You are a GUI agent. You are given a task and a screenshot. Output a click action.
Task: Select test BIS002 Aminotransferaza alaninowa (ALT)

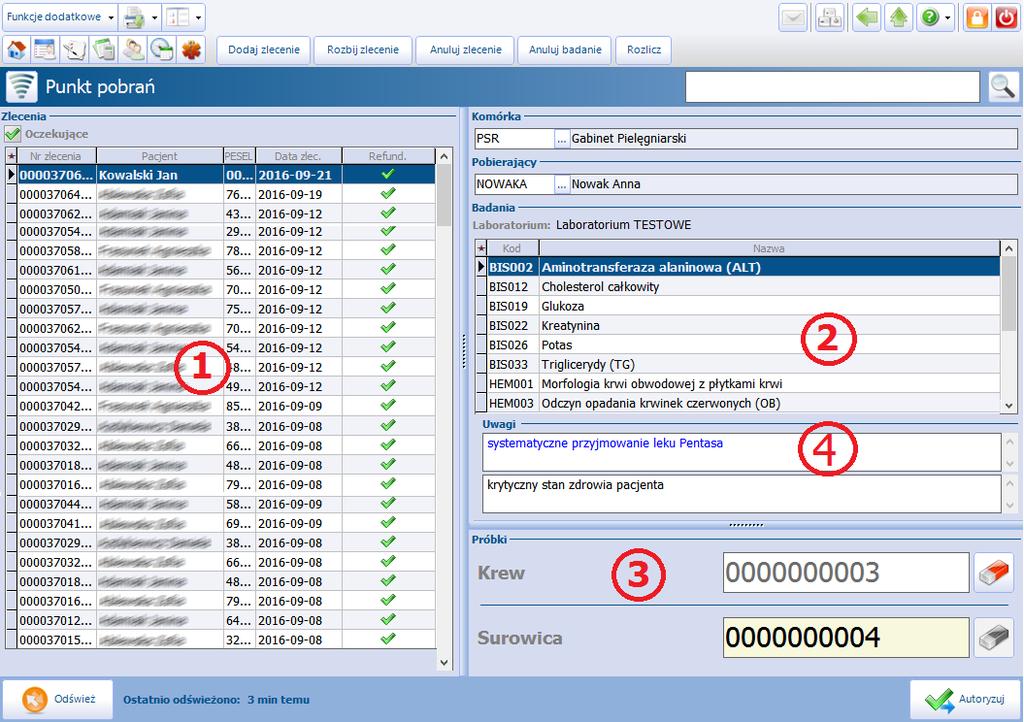click(739, 267)
